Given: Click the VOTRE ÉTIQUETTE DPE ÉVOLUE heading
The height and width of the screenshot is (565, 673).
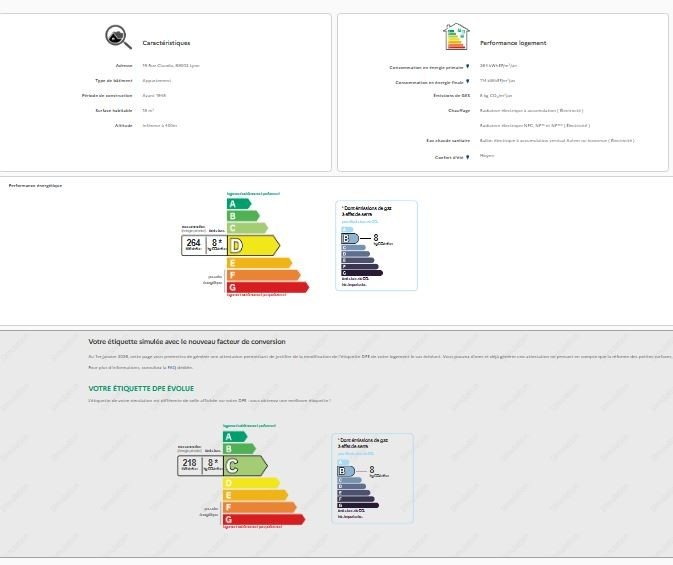Looking at the screenshot, I should 141,388.
